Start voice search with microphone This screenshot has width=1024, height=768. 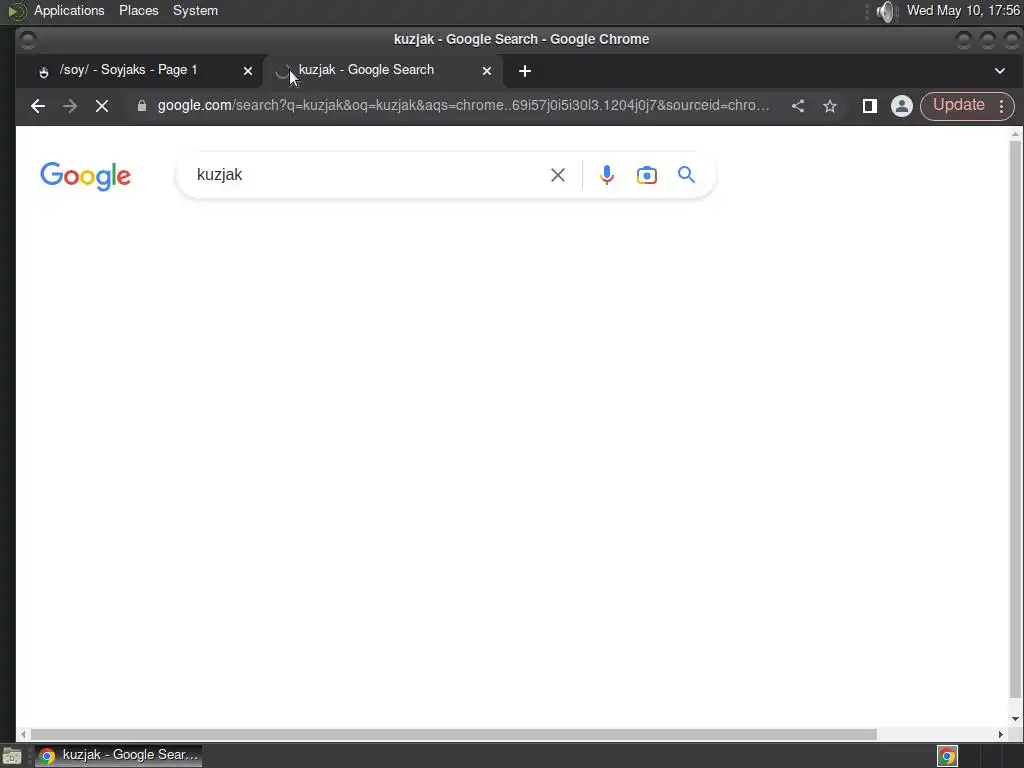point(607,175)
